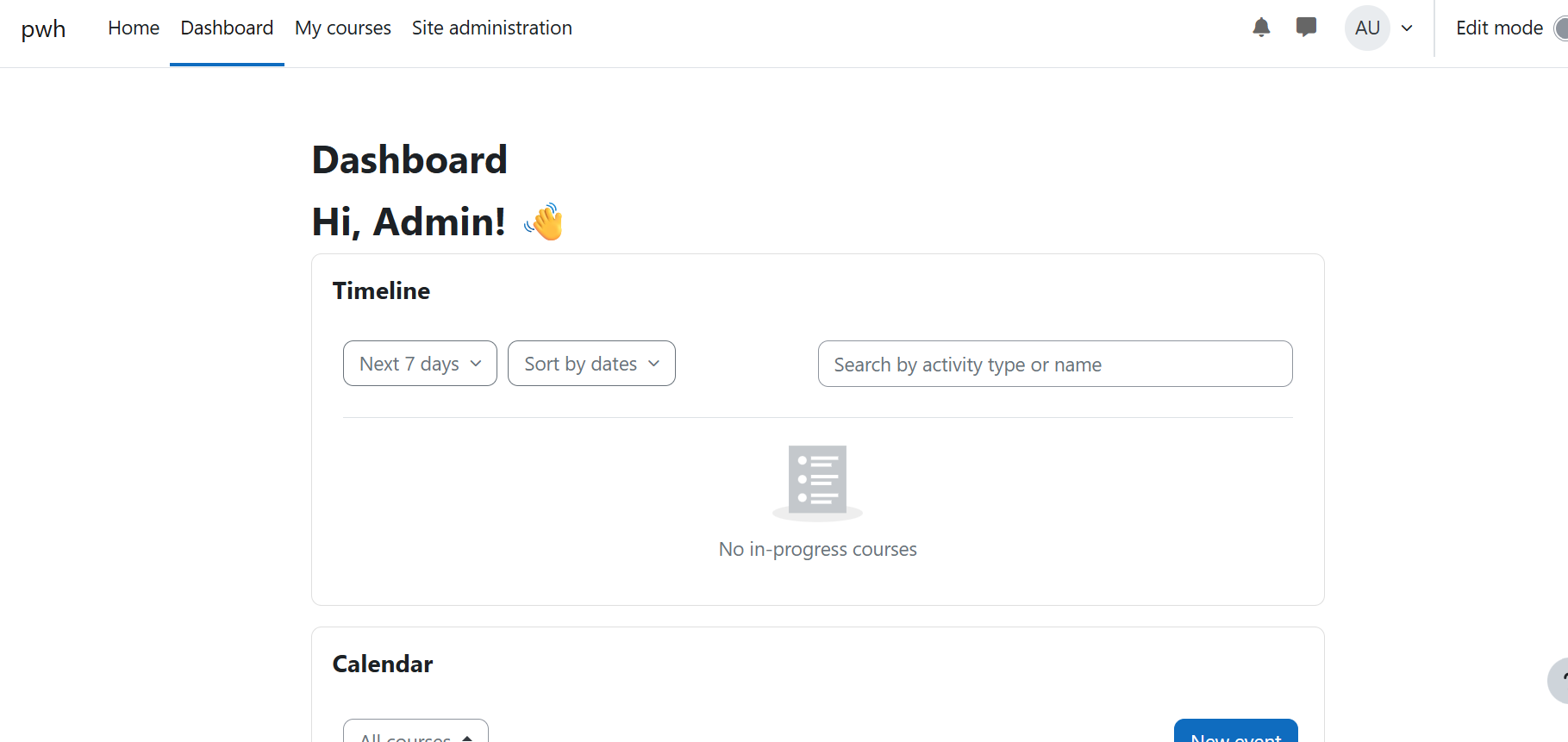The width and height of the screenshot is (1568, 742).
Task: Open the notifications bell icon
Action: [1261, 28]
